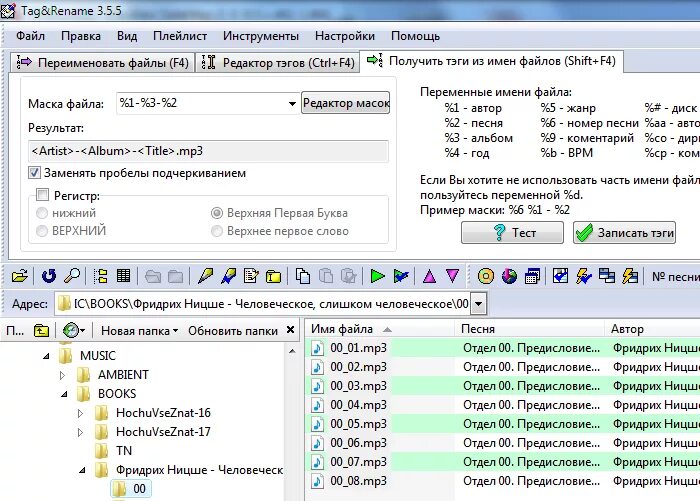Image resolution: width=700 pixels, height=501 pixels.
Task: Expand the HochuVseZnat-16 folder
Action: (x=80, y=413)
